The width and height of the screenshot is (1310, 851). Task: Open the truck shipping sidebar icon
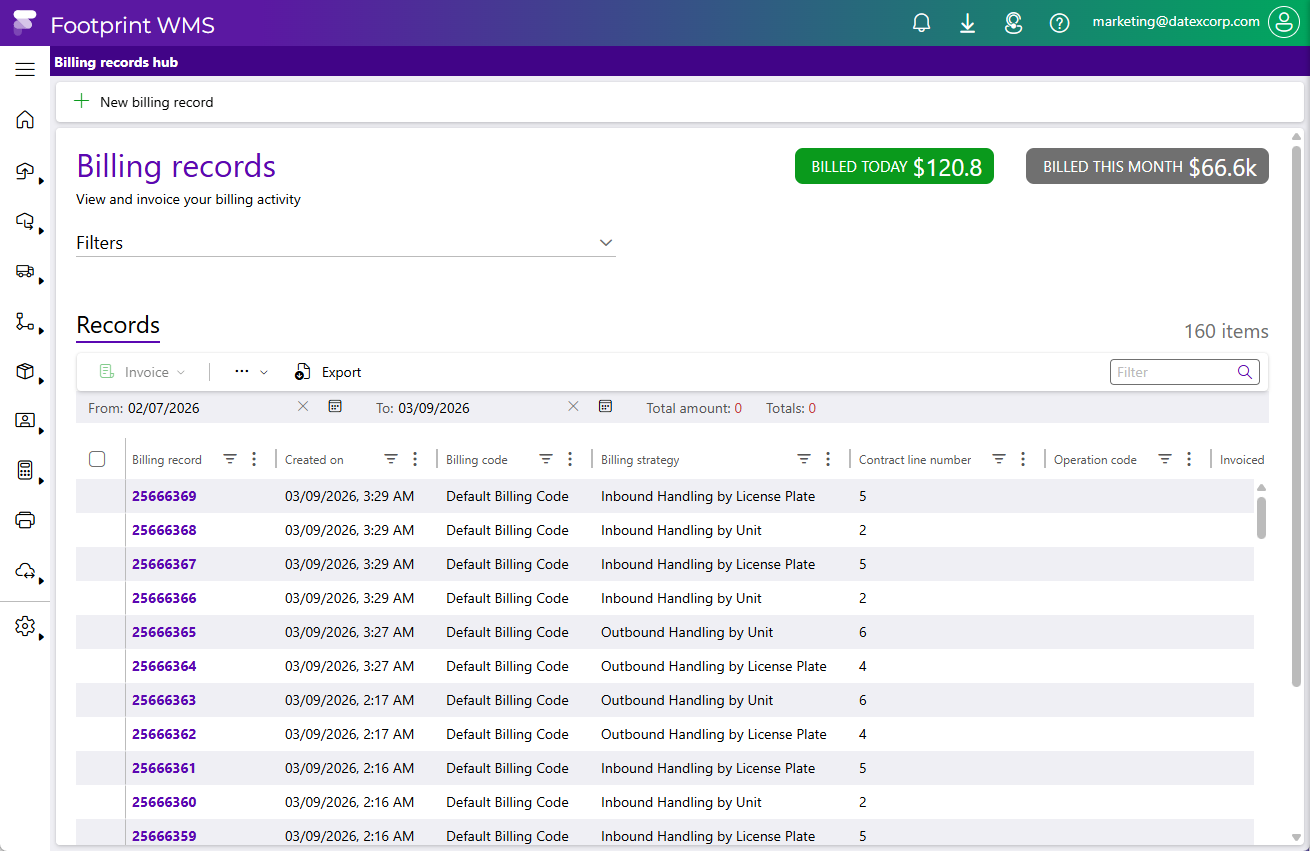tap(25, 271)
